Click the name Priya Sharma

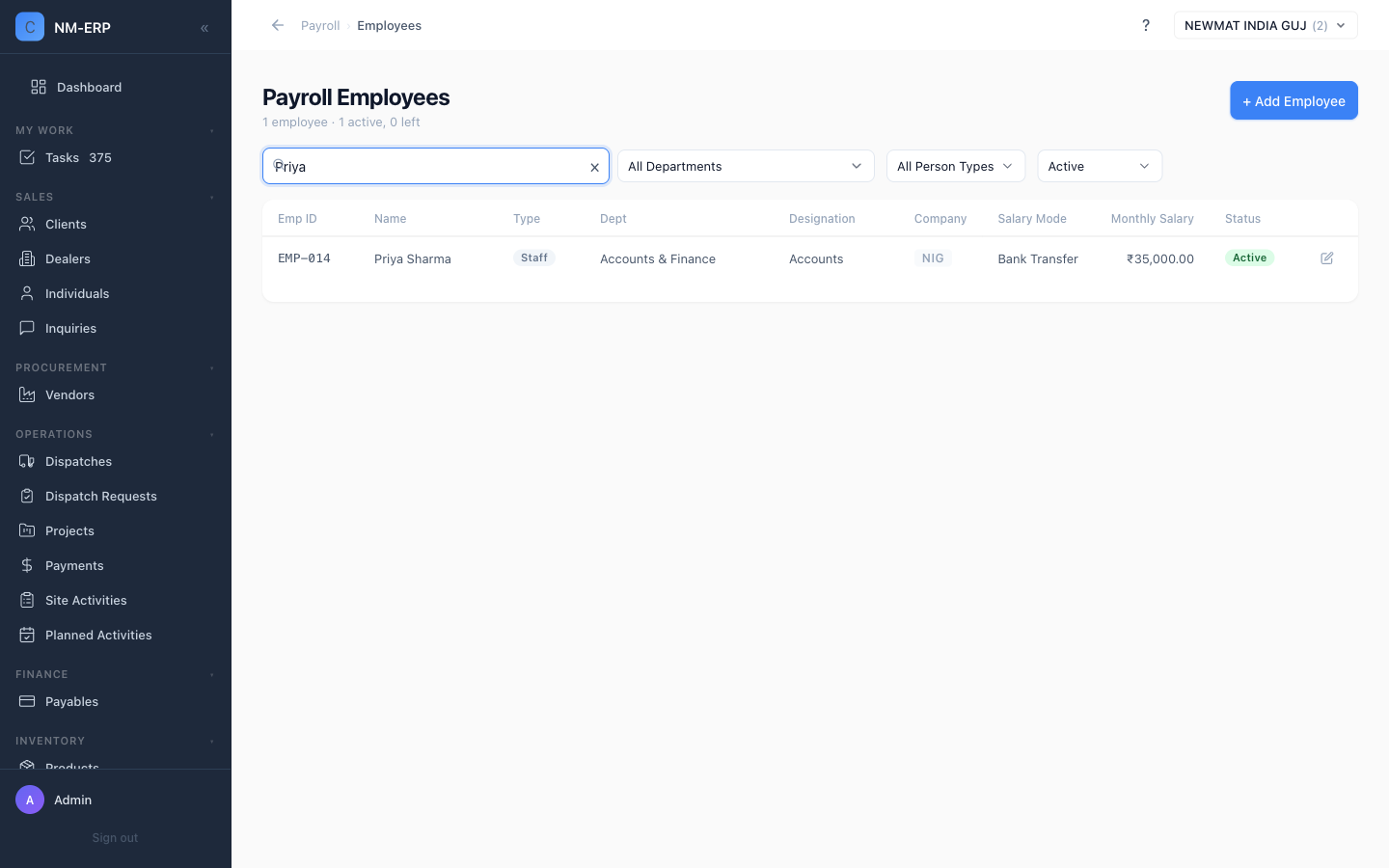413,258
